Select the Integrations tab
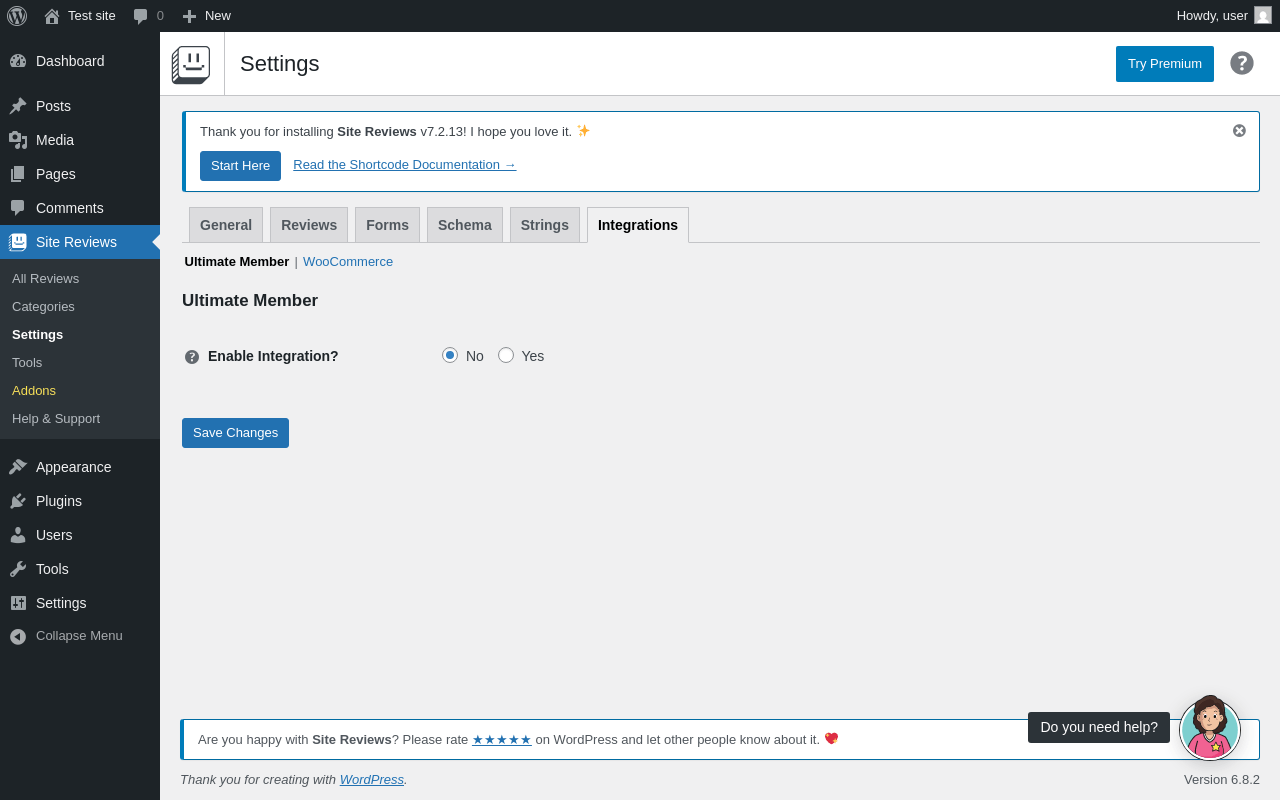The height and width of the screenshot is (800, 1280). [x=638, y=225]
